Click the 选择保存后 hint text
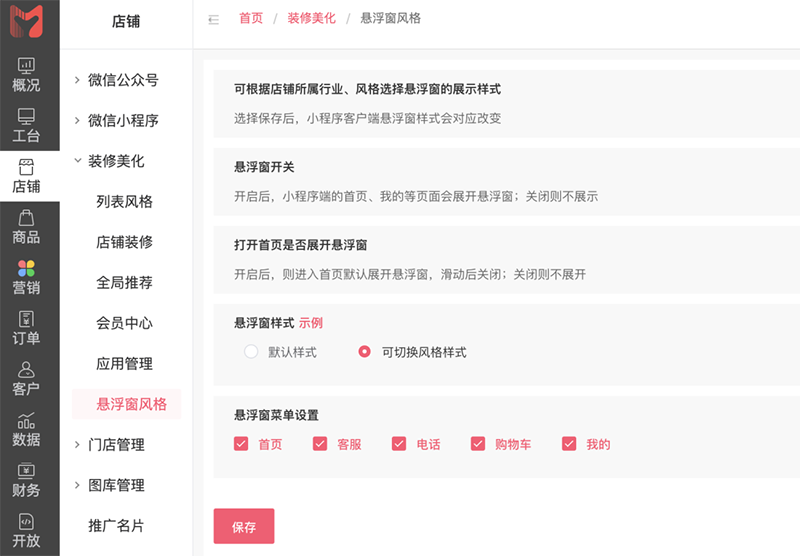 tap(367, 118)
